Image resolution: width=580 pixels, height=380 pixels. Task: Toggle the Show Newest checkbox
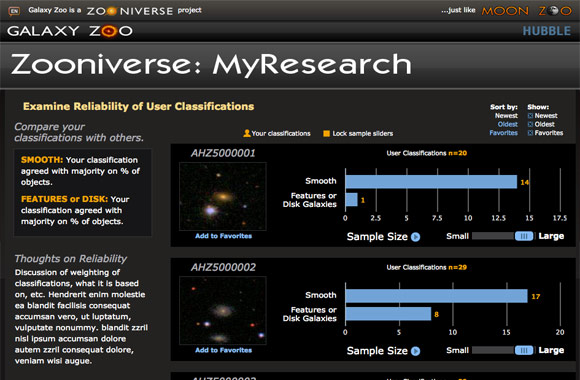tap(530, 116)
